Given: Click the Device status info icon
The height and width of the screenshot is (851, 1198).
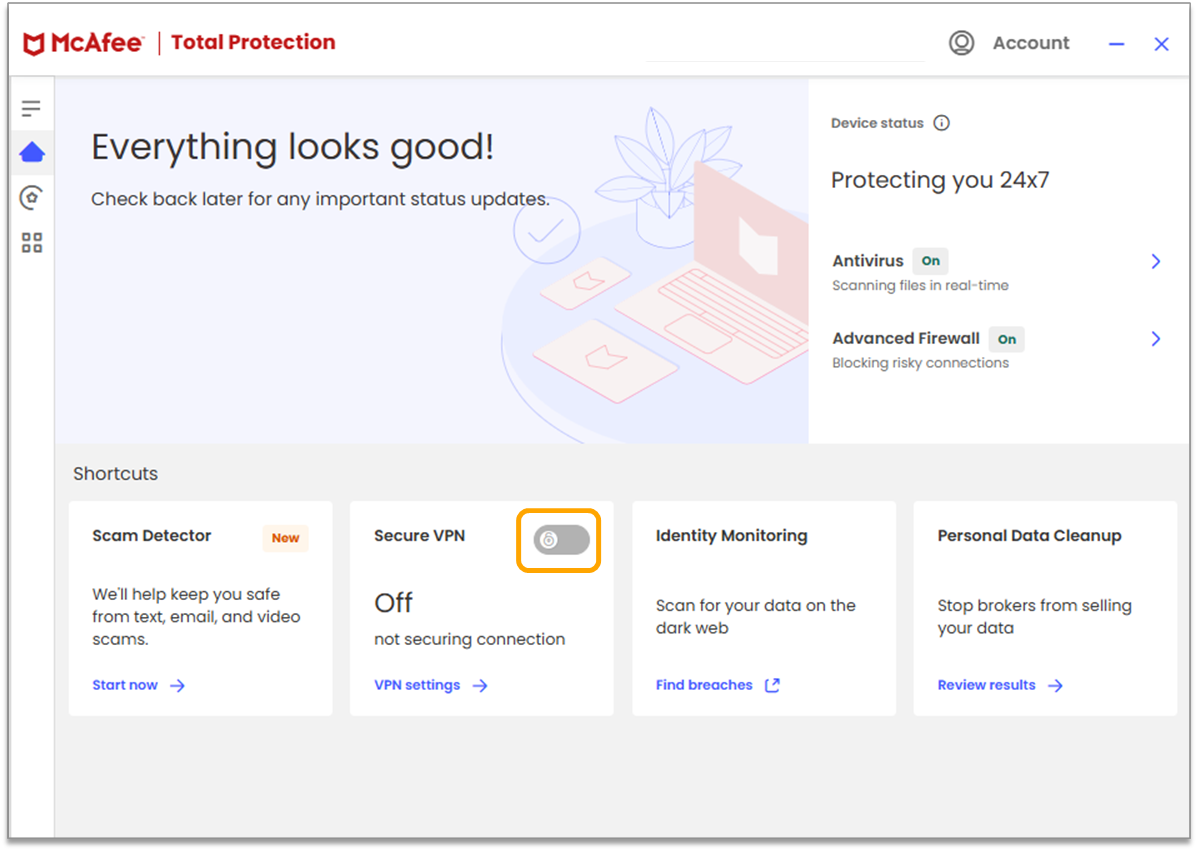Looking at the screenshot, I should (x=941, y=123).
